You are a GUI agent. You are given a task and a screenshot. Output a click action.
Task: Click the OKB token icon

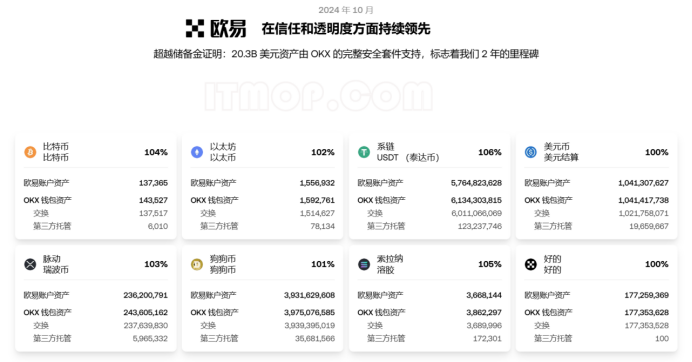530,264
